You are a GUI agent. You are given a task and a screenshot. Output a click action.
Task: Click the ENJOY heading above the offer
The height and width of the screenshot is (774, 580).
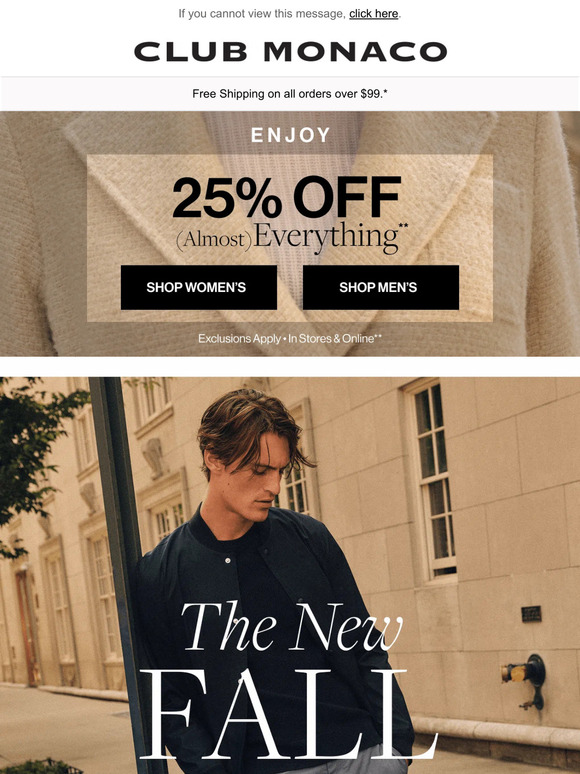[x=290, y=135]
